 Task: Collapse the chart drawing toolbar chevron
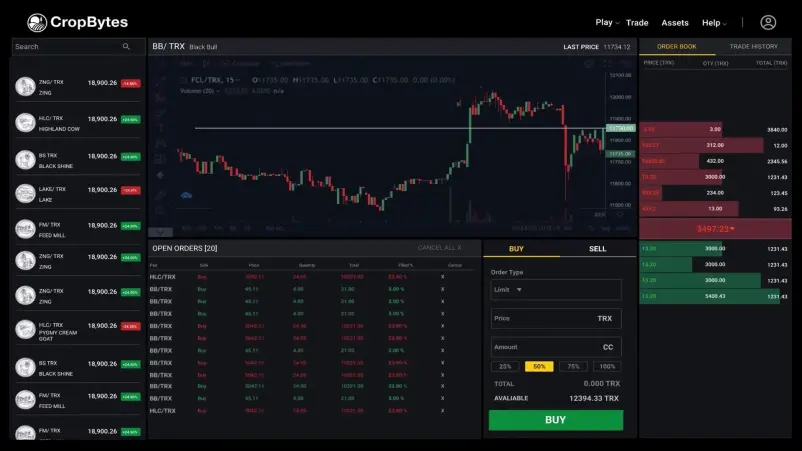click(161, 232)
